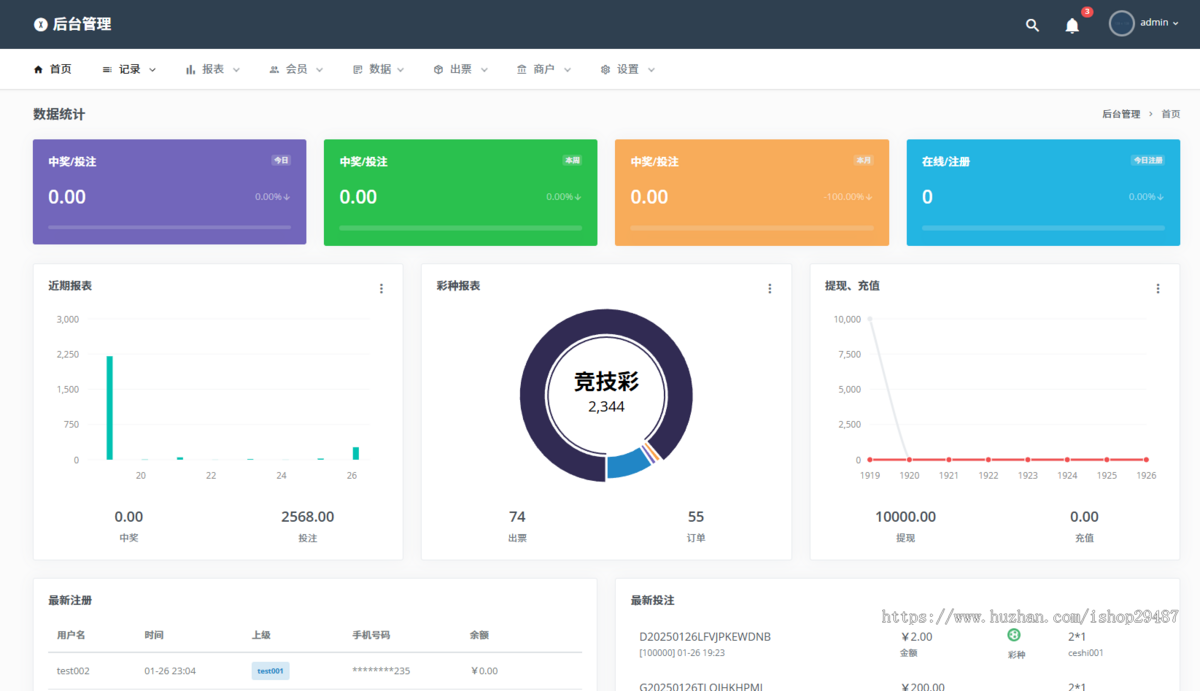This screenshot has height=691, width=1200.
Task: Click the 74 出票 count
Action: (517, 517)
